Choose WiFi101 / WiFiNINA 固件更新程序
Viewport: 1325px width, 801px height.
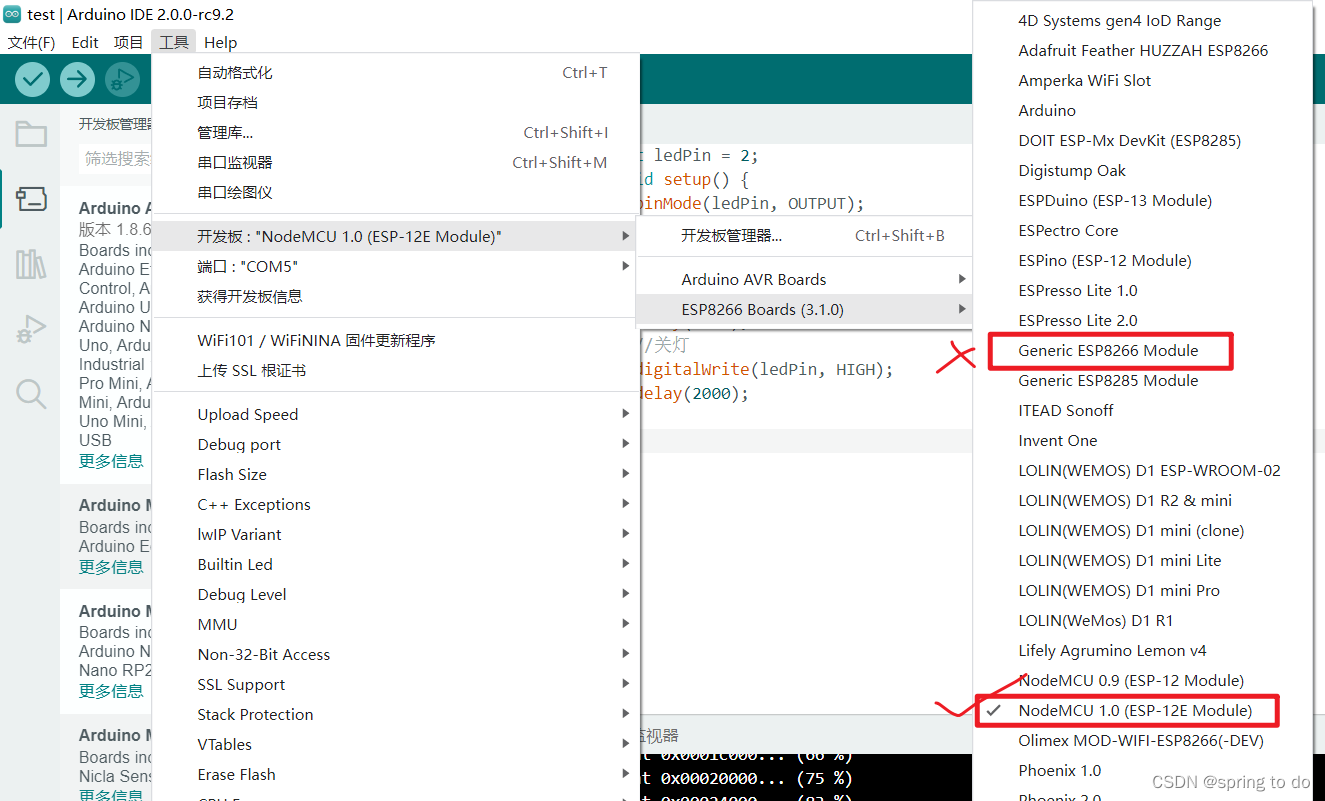coord(396,341)
